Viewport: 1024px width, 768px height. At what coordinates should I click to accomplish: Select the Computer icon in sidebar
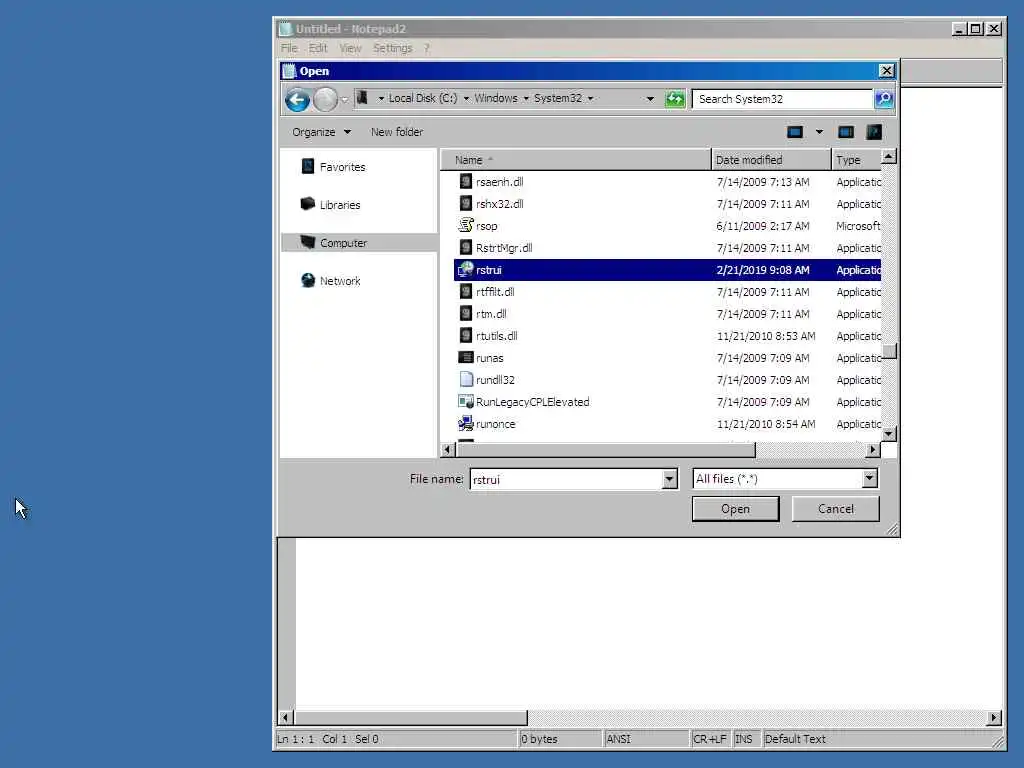pyautogui.click(x=308, y=242)
